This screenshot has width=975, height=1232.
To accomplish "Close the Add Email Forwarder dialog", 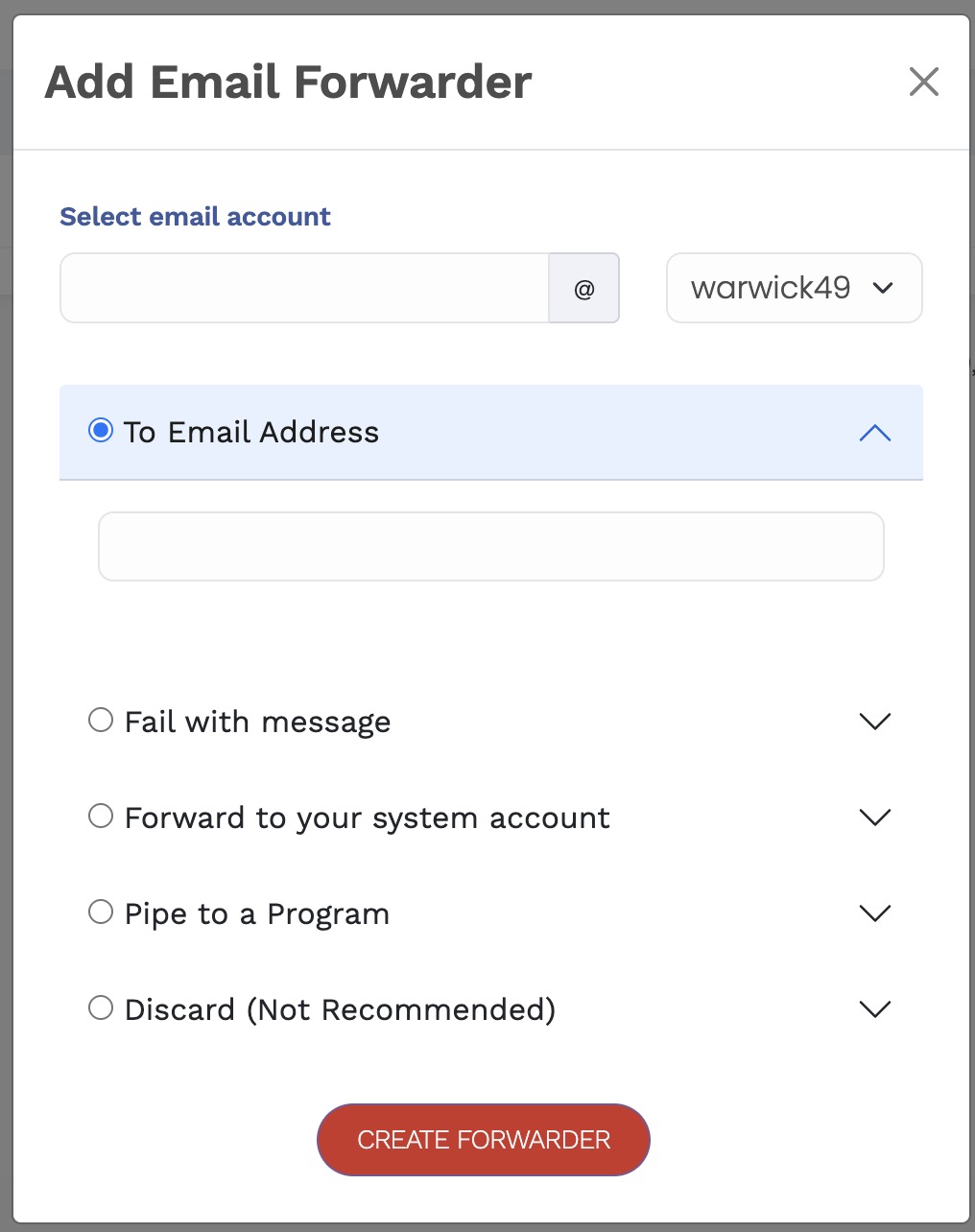I will [x=923, y=83].
